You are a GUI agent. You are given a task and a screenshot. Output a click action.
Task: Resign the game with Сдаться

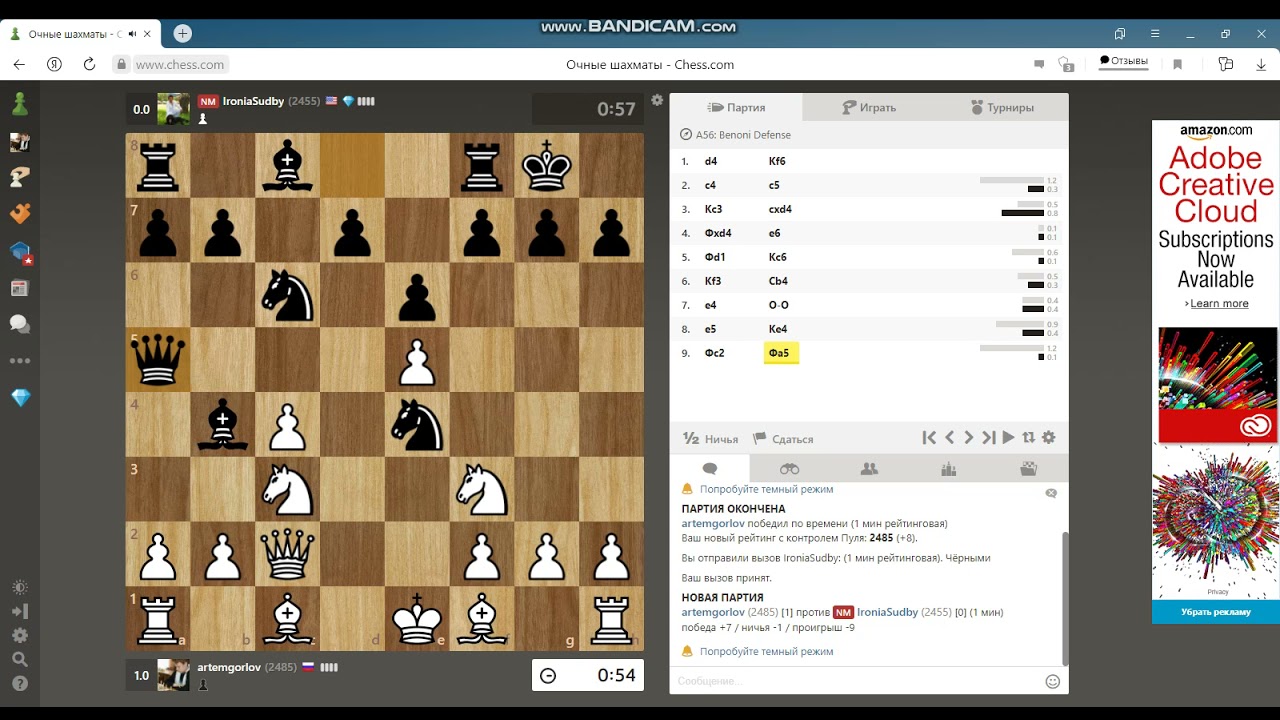click(783, 439)
